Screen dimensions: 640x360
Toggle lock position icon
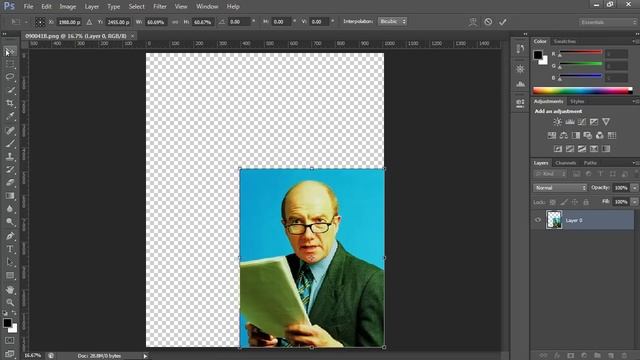pyautogui.click(x=575, y=202)
